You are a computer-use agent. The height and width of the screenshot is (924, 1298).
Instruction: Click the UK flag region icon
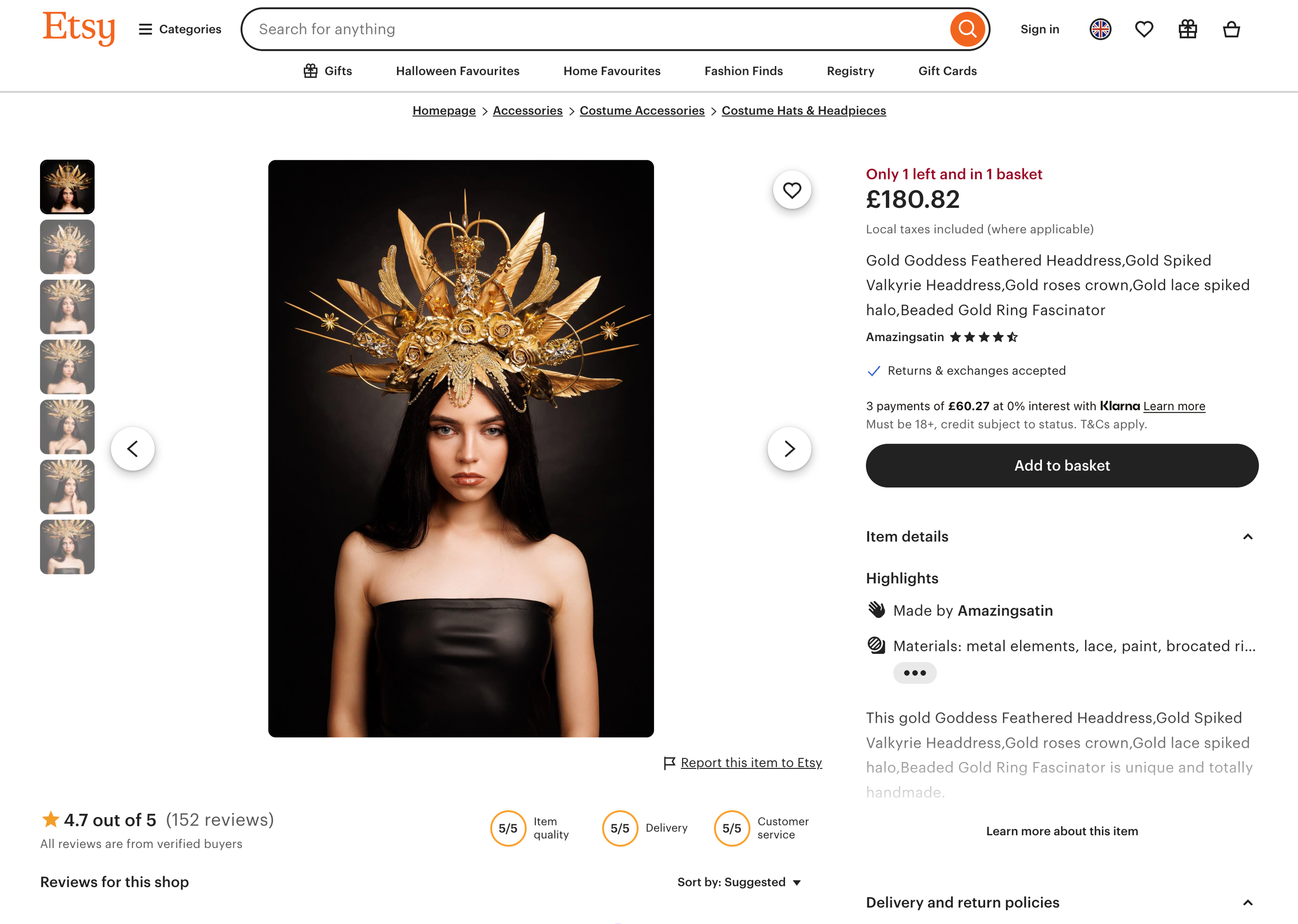pyautogui.click(x=1100, y=29)
